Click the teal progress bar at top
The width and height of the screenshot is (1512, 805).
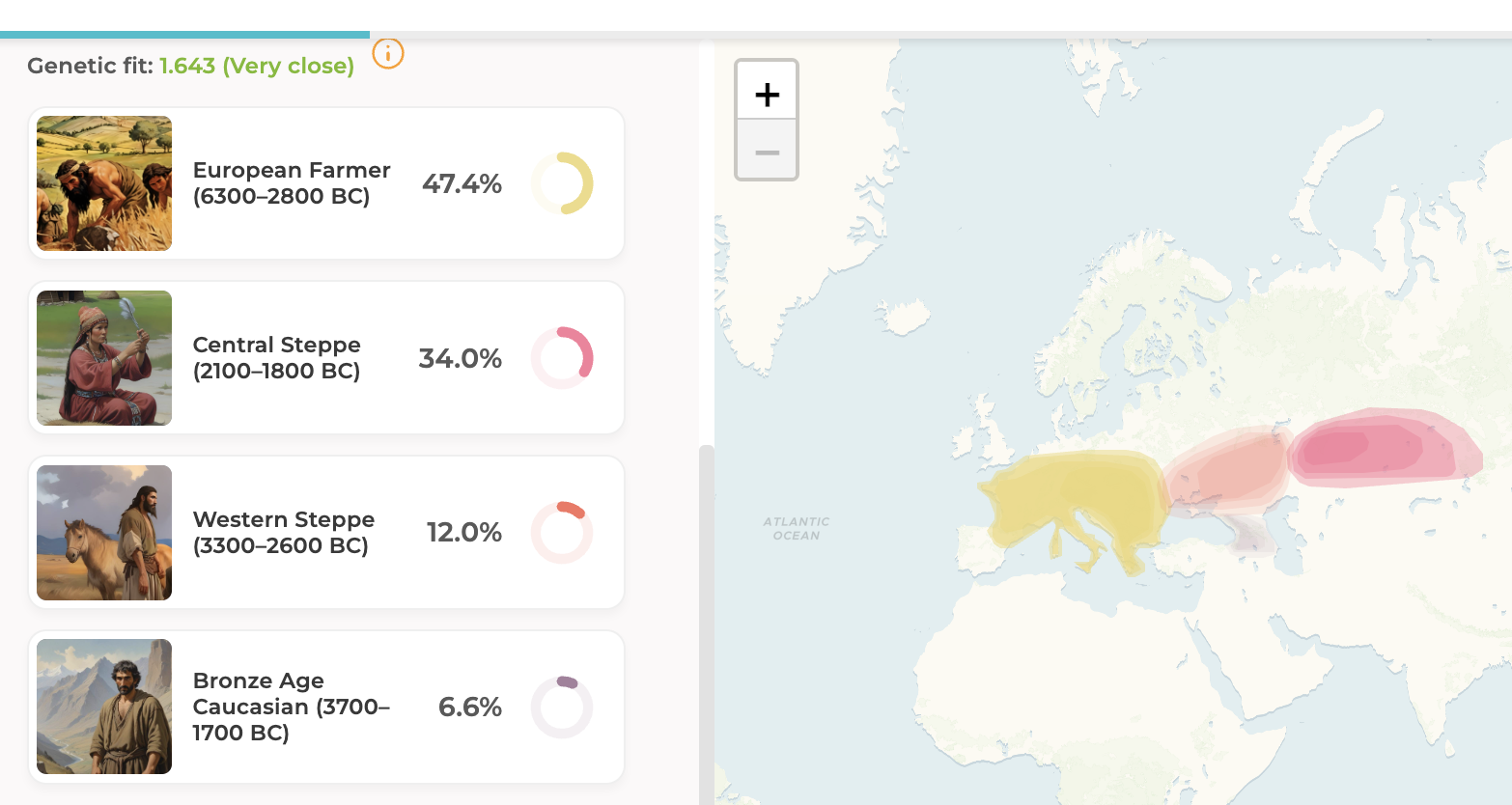click(x=184, y=35)
